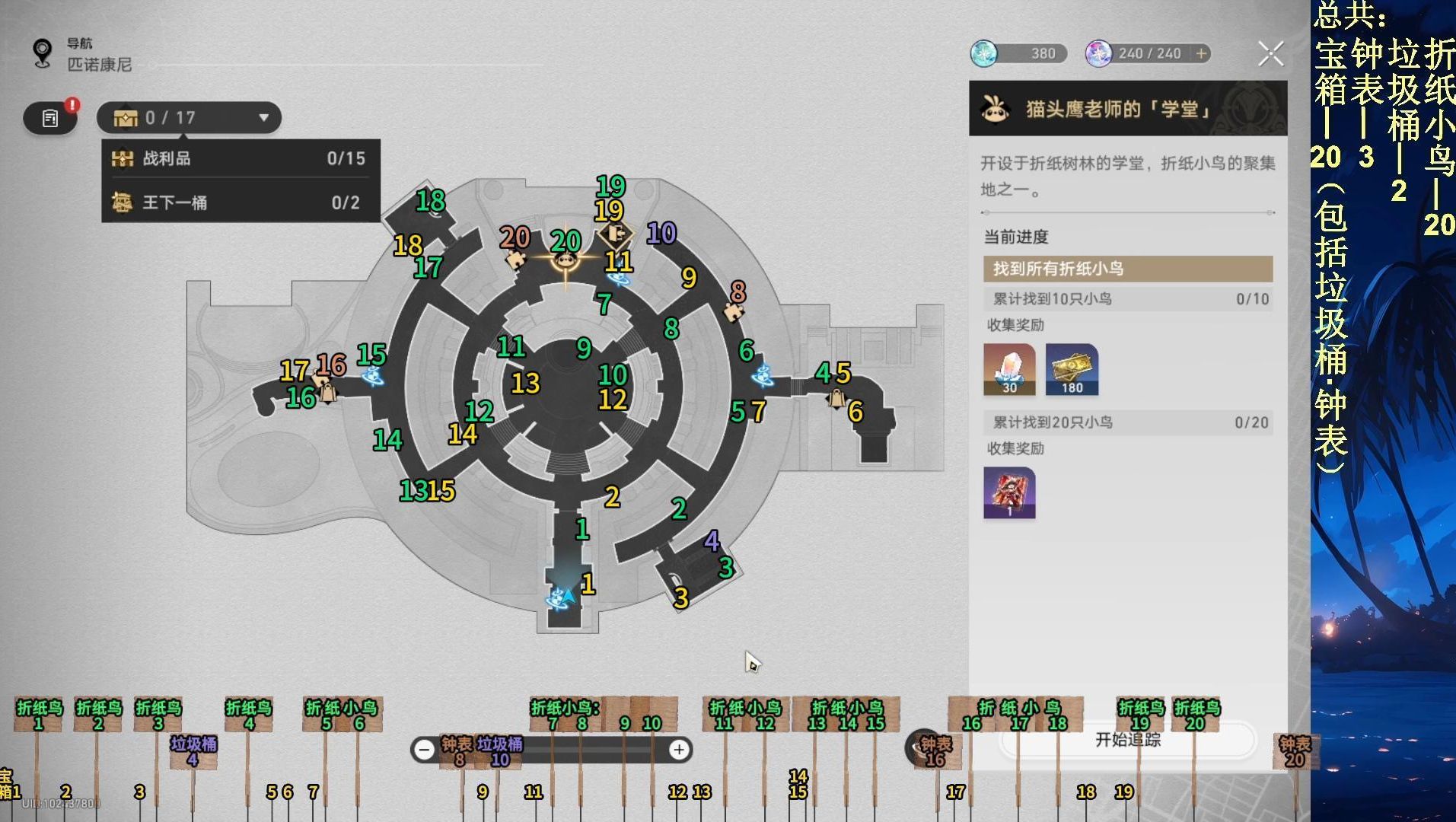Click the 380 currency icon

(984, 53)
